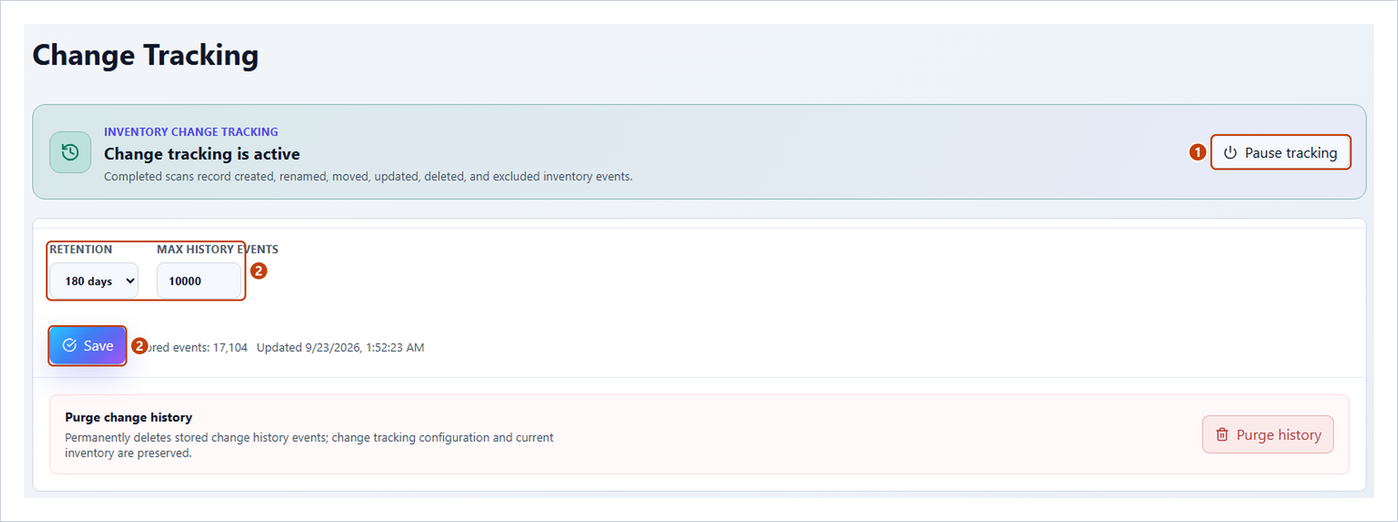Screen dimensions: 1398x522
Task: Click the 'Change tracking is active' text
Action: coord(202,154)
